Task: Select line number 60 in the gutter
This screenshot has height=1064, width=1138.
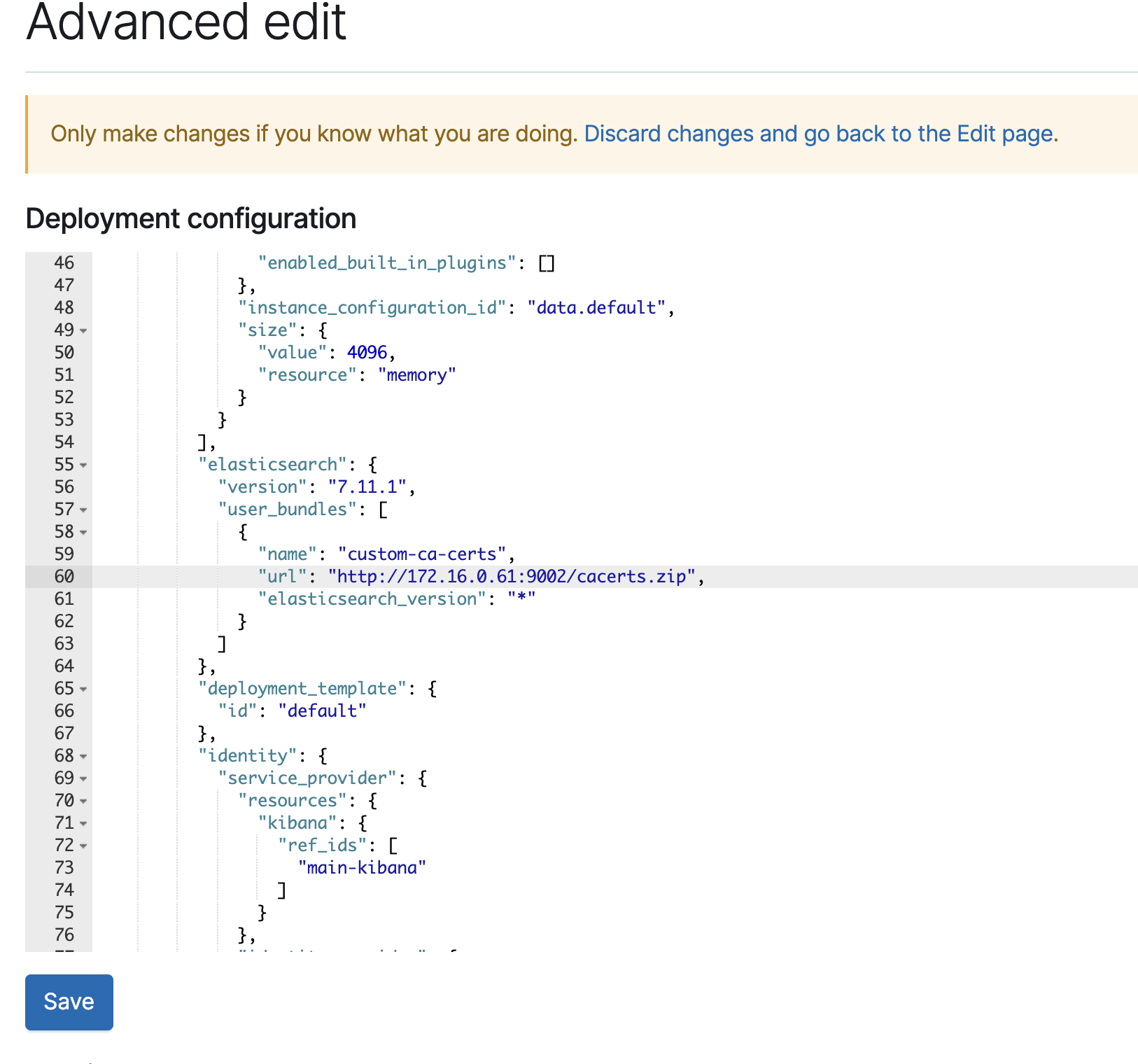Action: 64,576
